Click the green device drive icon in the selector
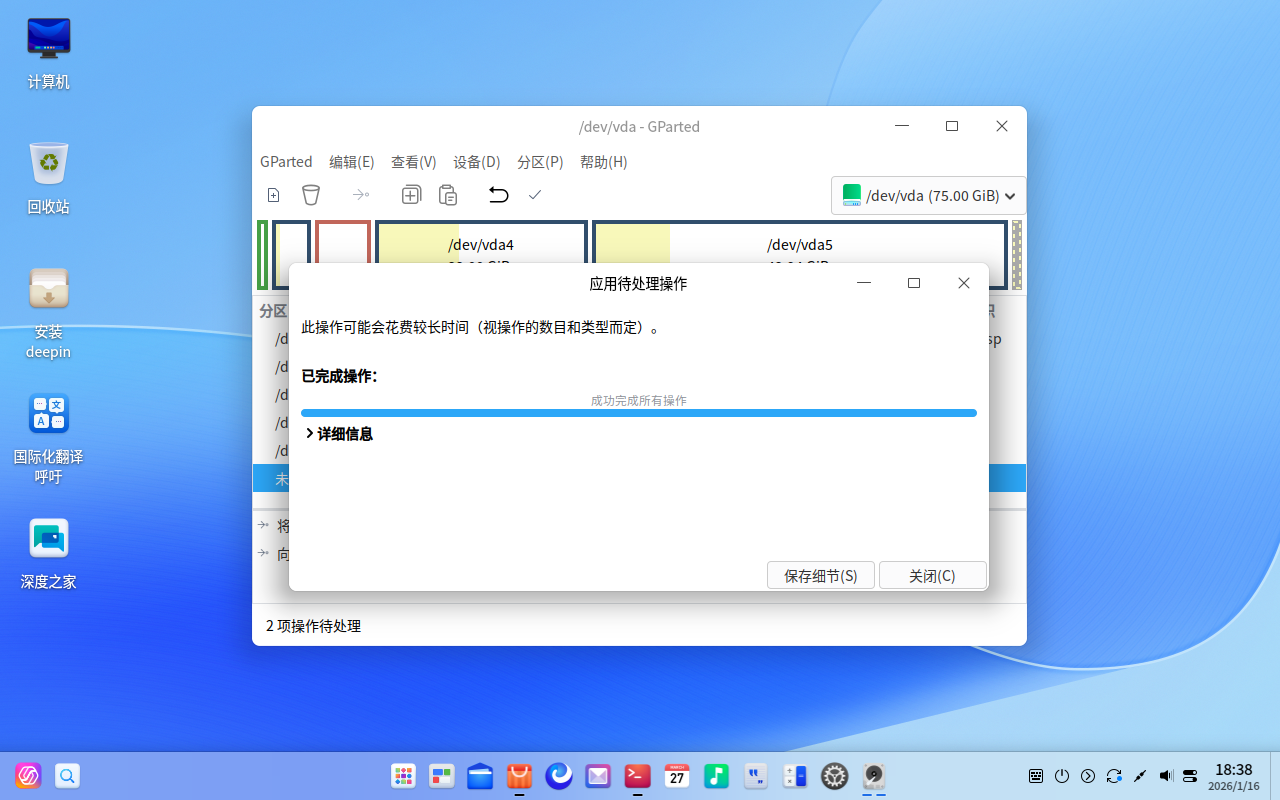Screen dimensions: 1280x800 click(851, 195)
